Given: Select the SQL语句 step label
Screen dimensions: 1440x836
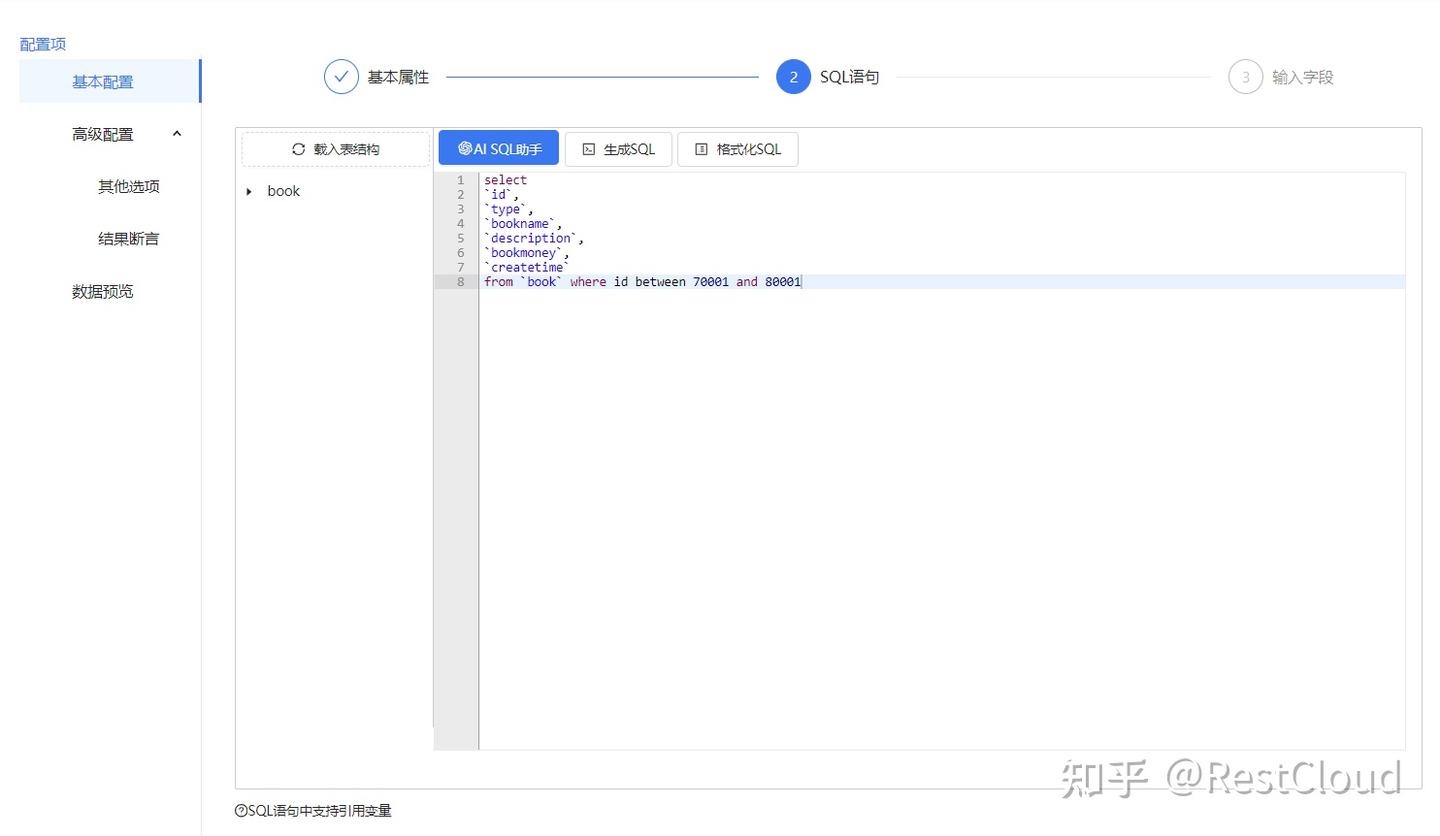Looking at the screenshot, I should [849, 77].
